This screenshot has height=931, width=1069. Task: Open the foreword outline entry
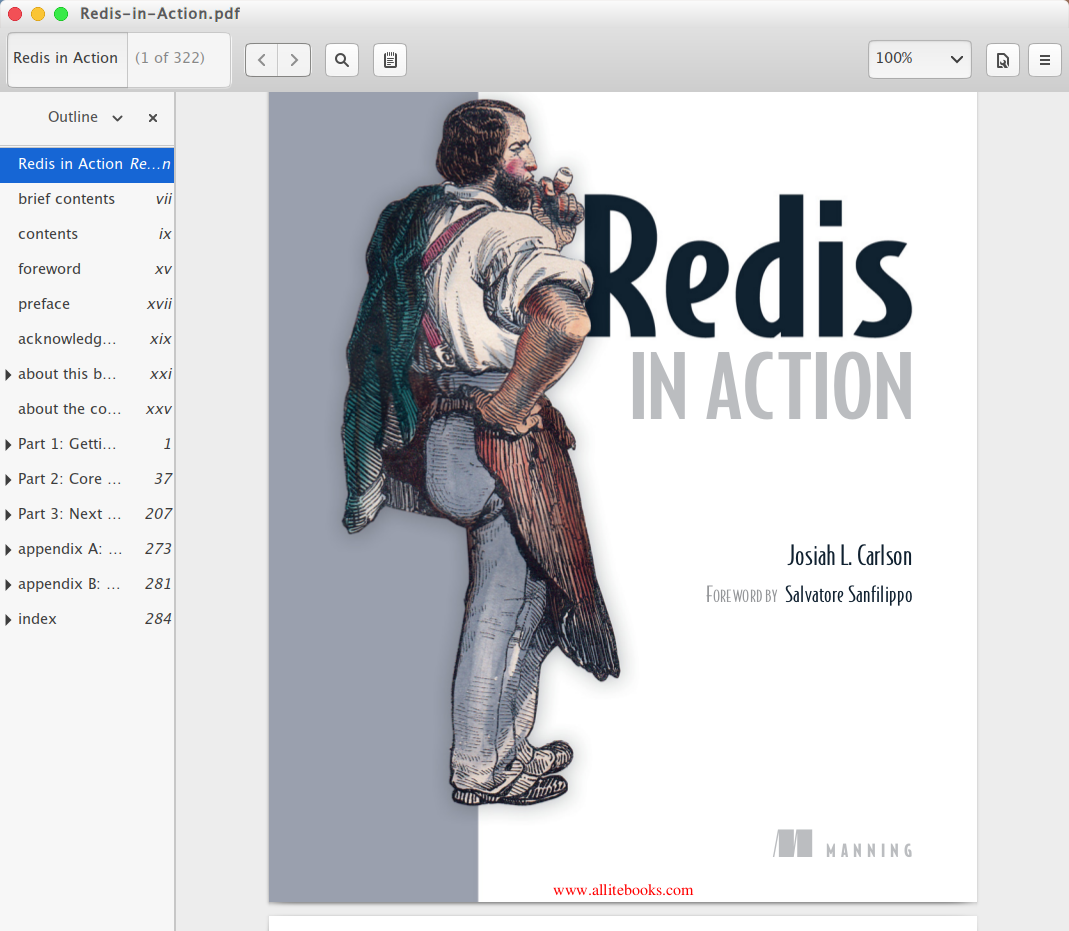(x=87, y=269)
